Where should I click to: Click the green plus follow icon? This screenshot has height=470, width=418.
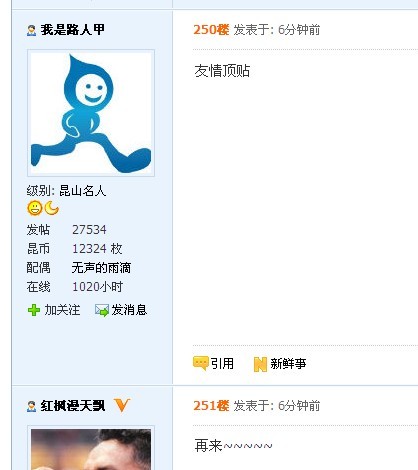[x=34, y=310]
